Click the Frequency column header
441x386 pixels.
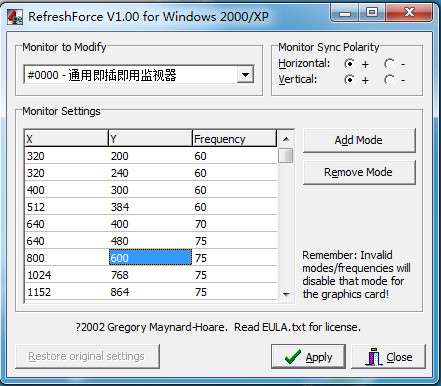coord(234,139)
